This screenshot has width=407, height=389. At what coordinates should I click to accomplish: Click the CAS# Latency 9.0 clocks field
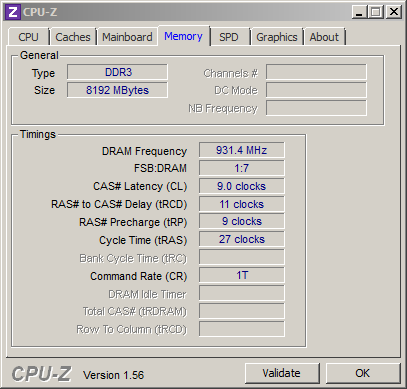(242, 186)
